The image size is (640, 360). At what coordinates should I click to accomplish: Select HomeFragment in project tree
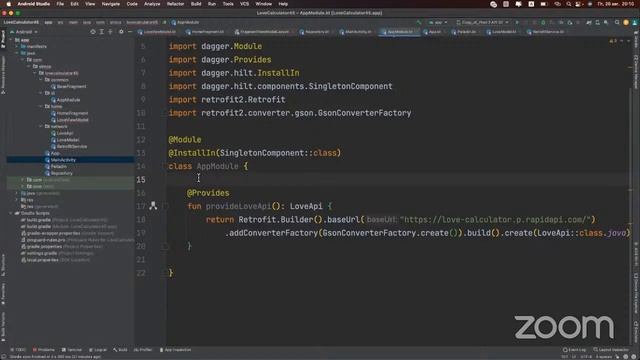pyautogui.click(x=69, y=113)
